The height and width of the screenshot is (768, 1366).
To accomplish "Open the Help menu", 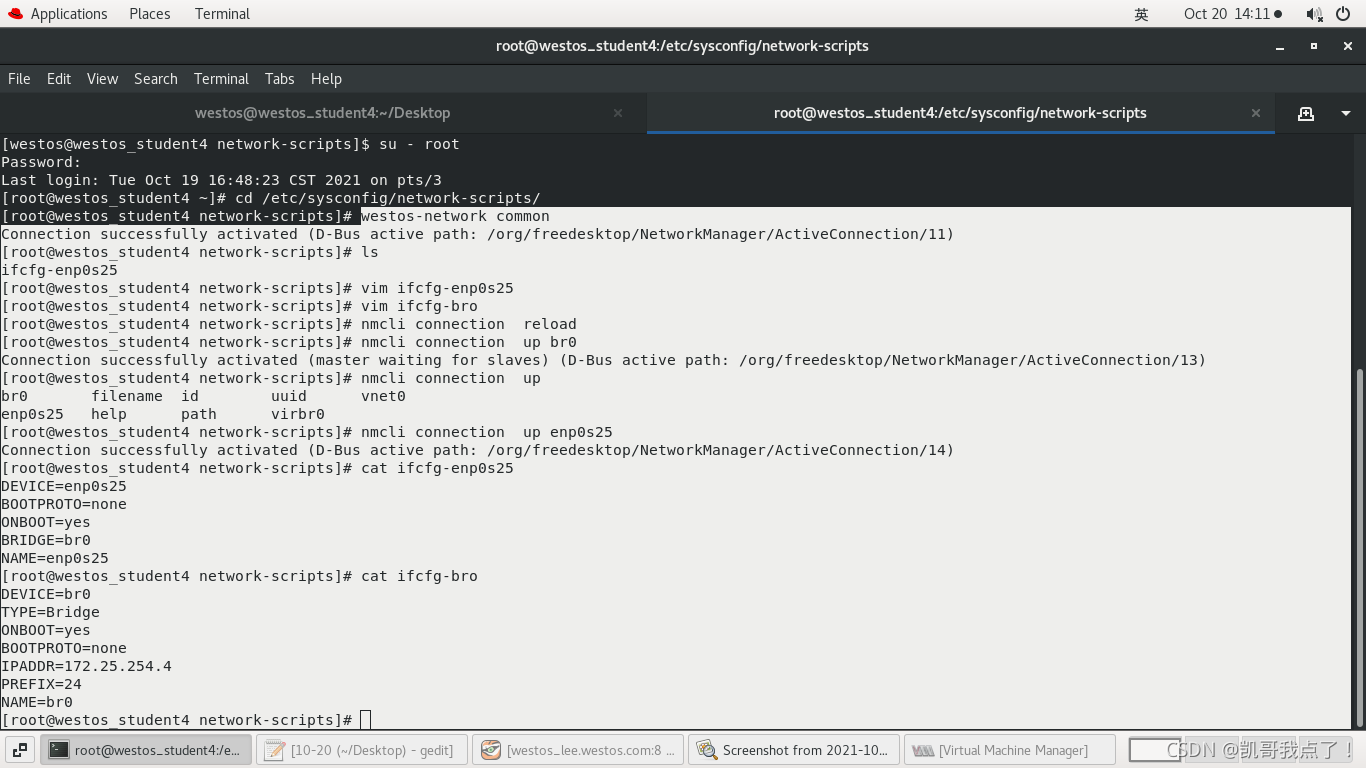I will click(x=326, y=79).
